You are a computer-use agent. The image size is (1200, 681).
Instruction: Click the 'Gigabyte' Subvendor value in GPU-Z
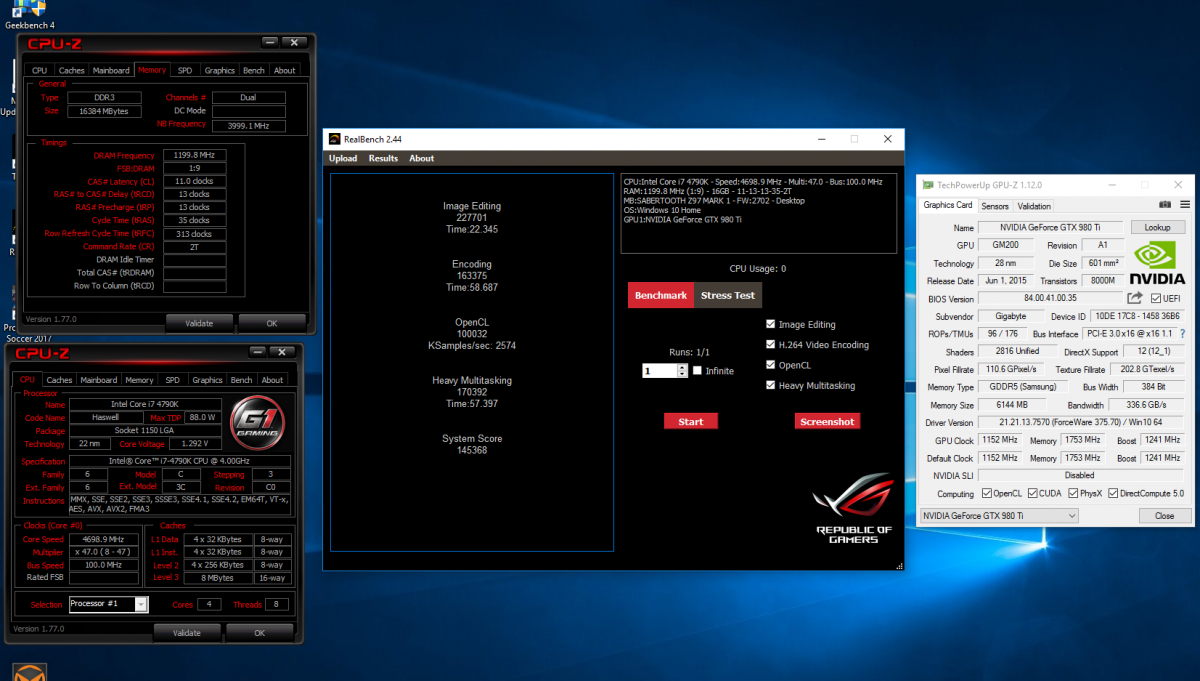click(1011, 316)
